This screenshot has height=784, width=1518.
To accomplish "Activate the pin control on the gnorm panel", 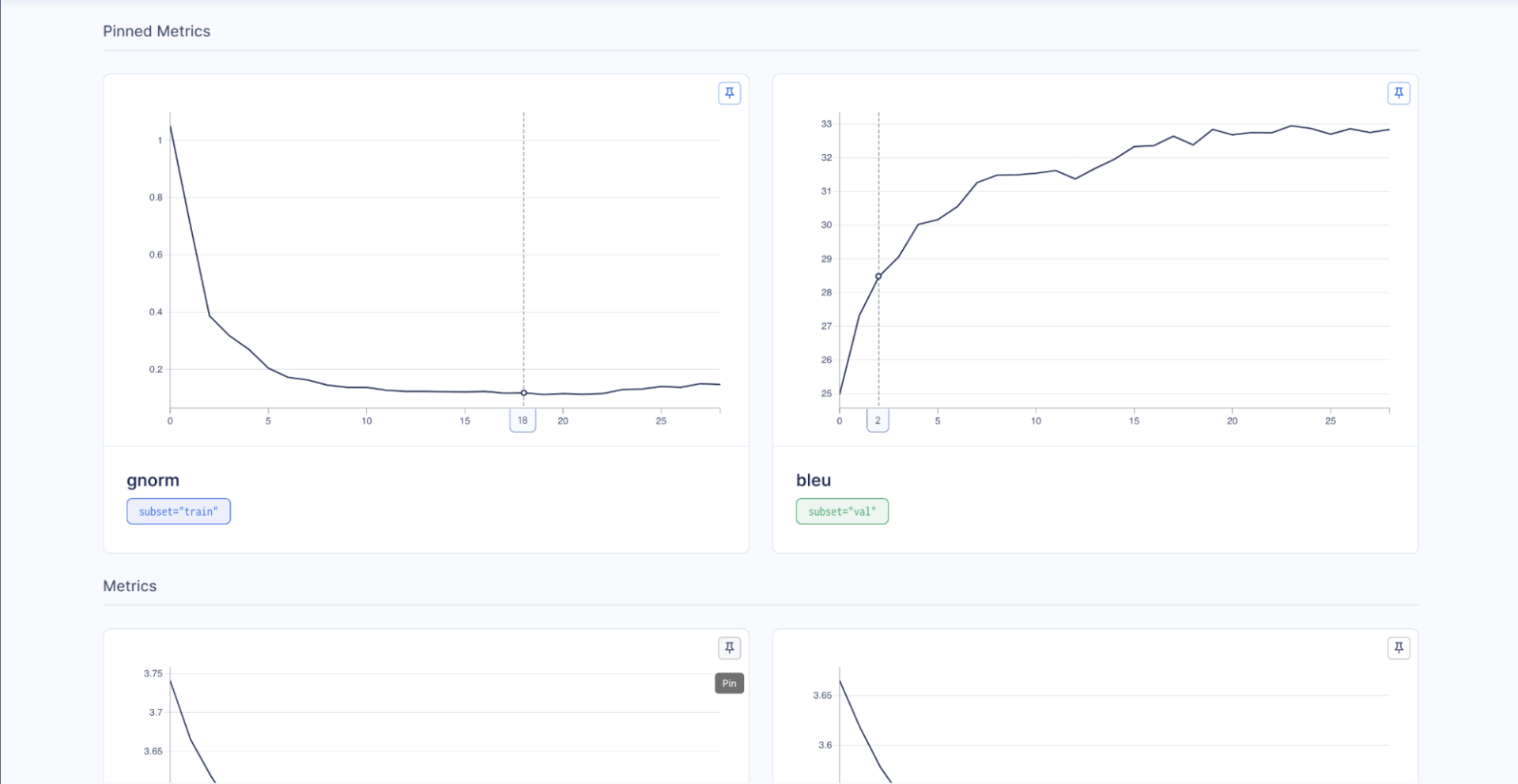I will click(x=729, y=92).
